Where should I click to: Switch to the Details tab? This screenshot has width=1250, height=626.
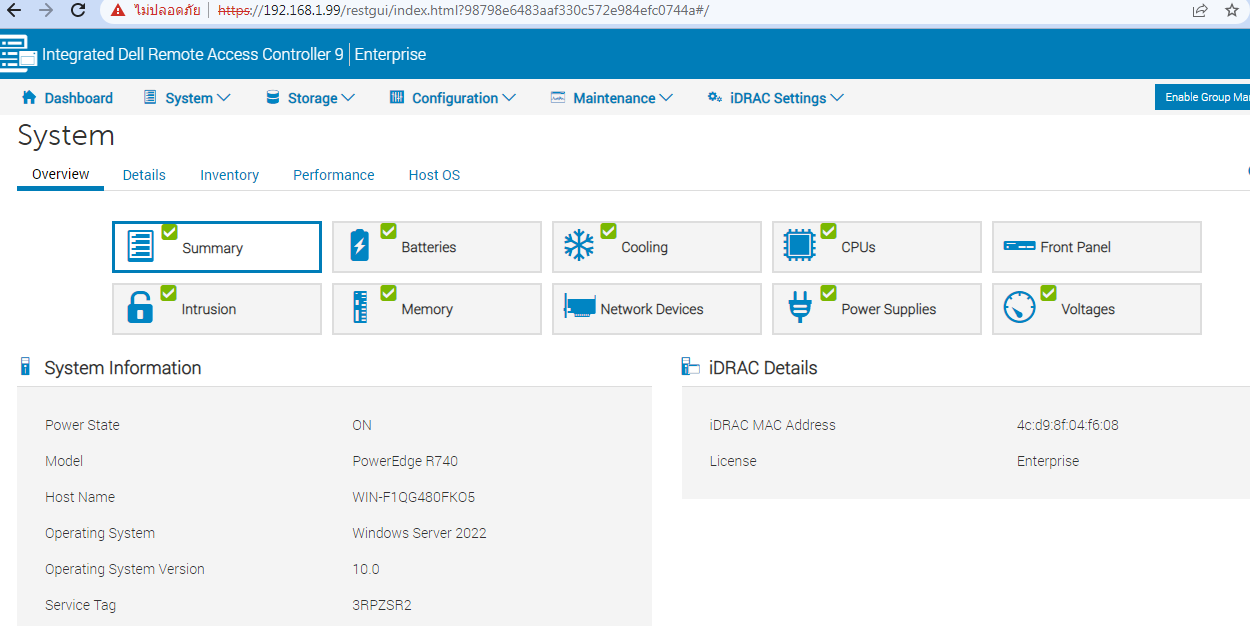point(144,175)
